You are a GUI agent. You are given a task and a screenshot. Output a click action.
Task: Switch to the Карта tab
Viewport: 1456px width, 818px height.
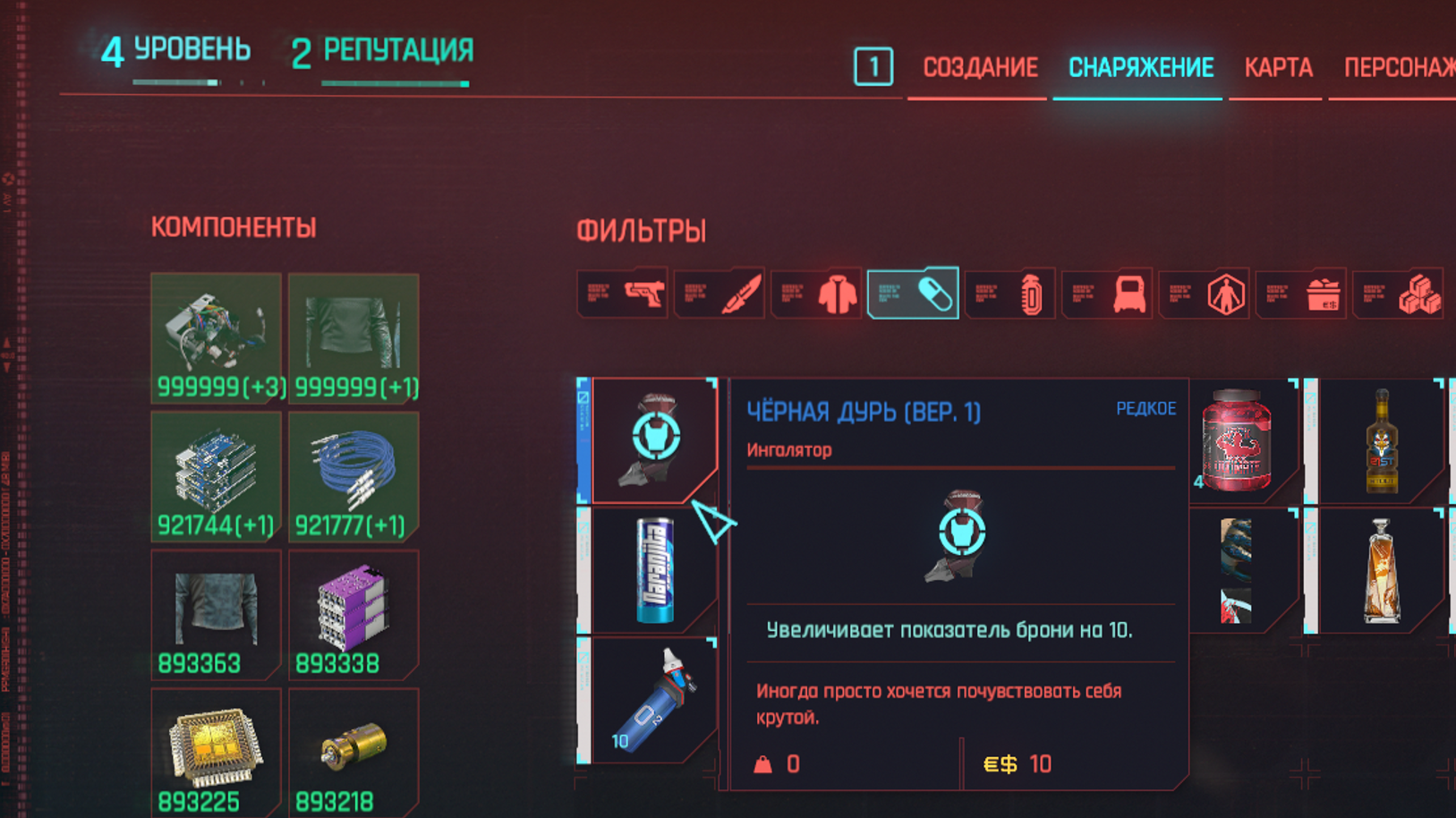click(x=1278, y=68)
